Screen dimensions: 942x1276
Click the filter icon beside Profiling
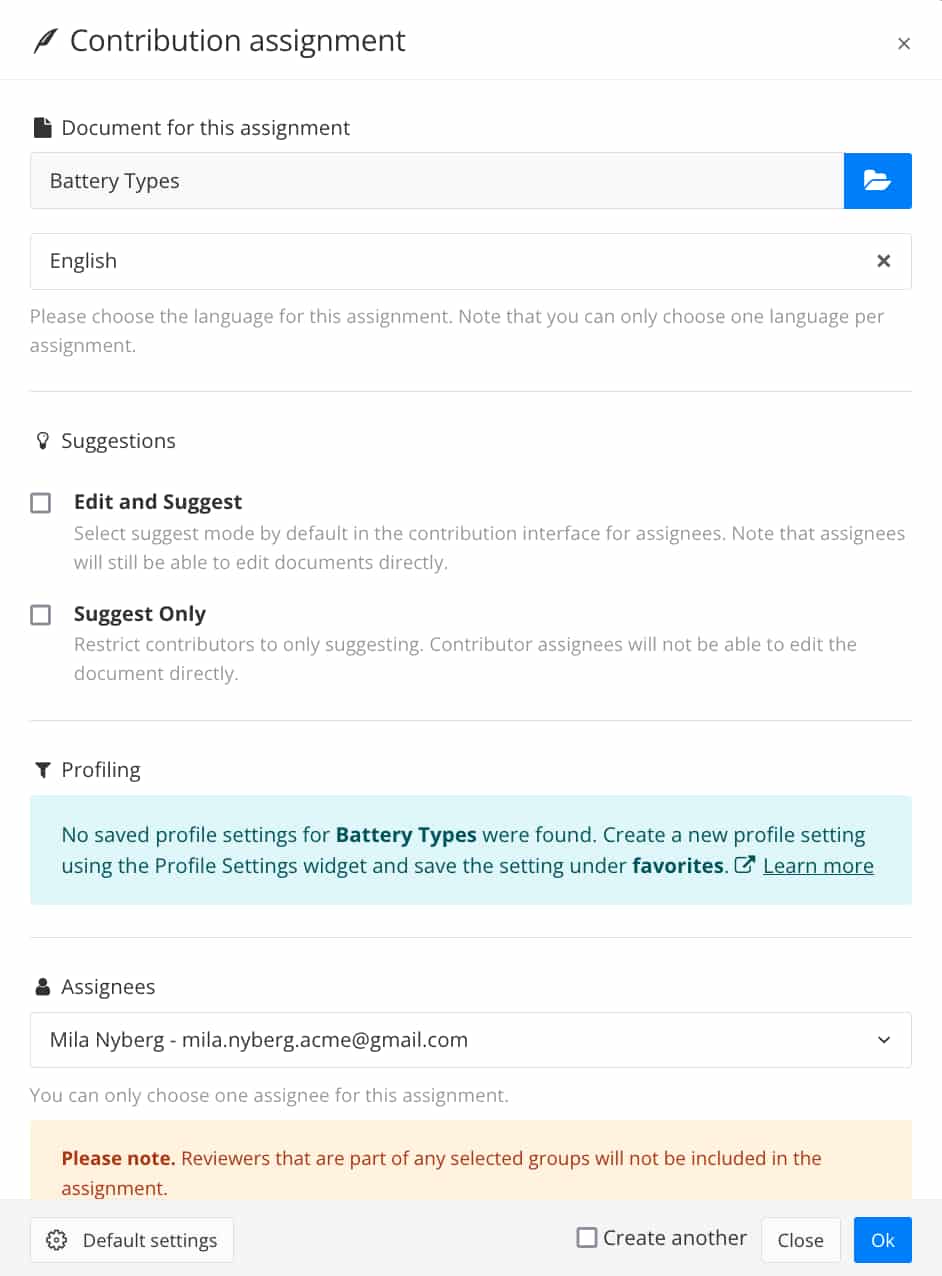click(41, 769)
